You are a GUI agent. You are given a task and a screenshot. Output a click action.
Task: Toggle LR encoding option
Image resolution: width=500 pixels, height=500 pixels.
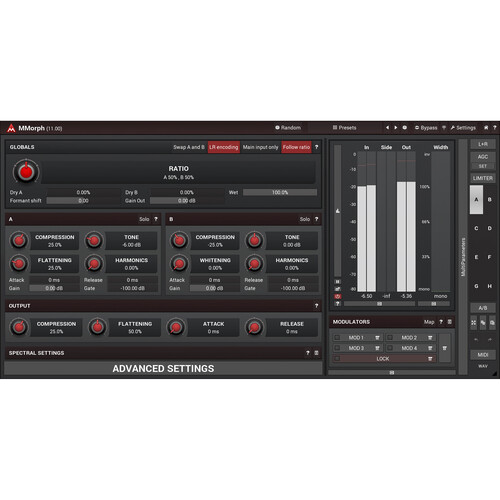click(224, 147)
